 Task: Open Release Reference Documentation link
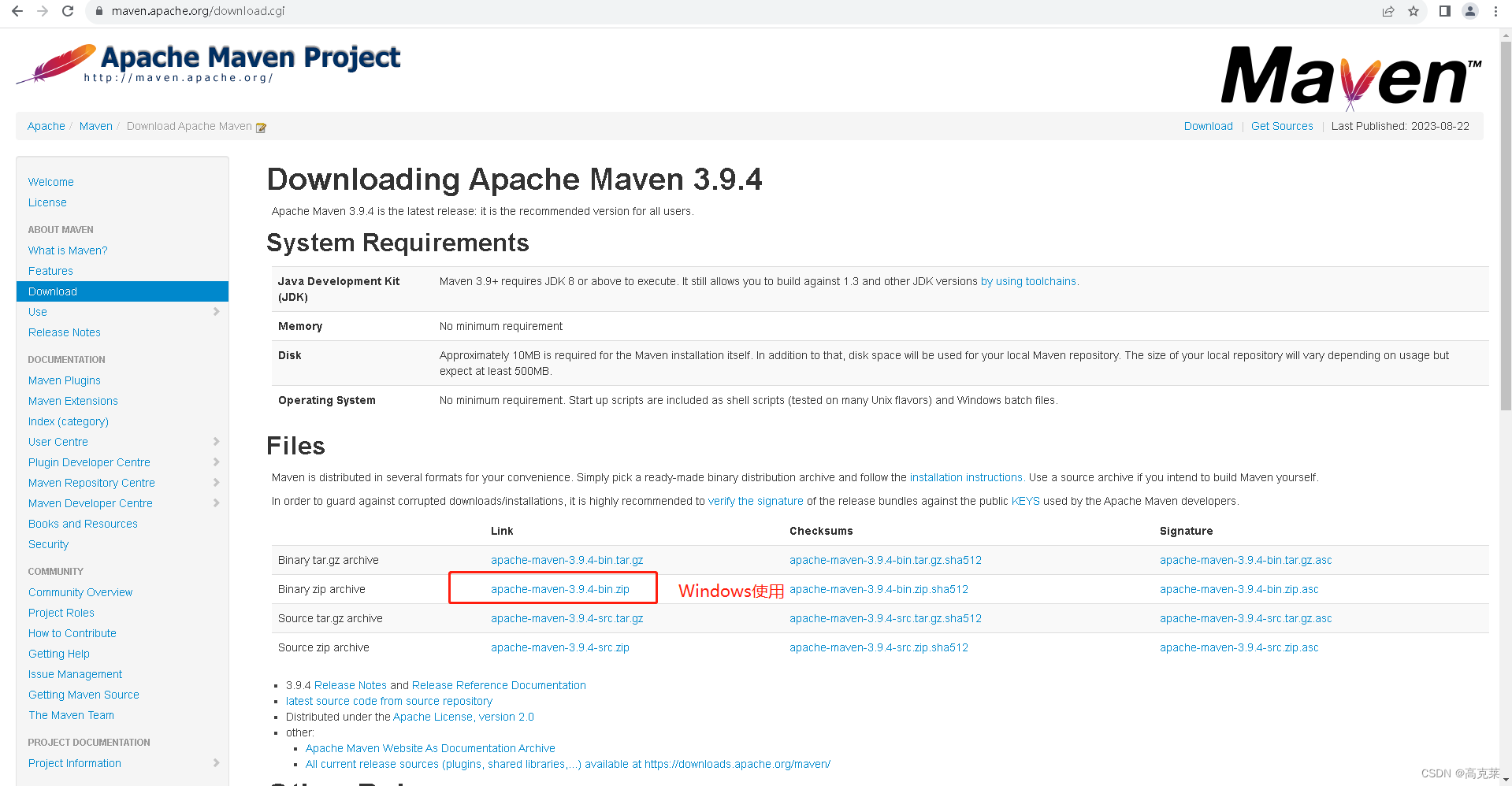pyautogui.click(x=499, y=685)
